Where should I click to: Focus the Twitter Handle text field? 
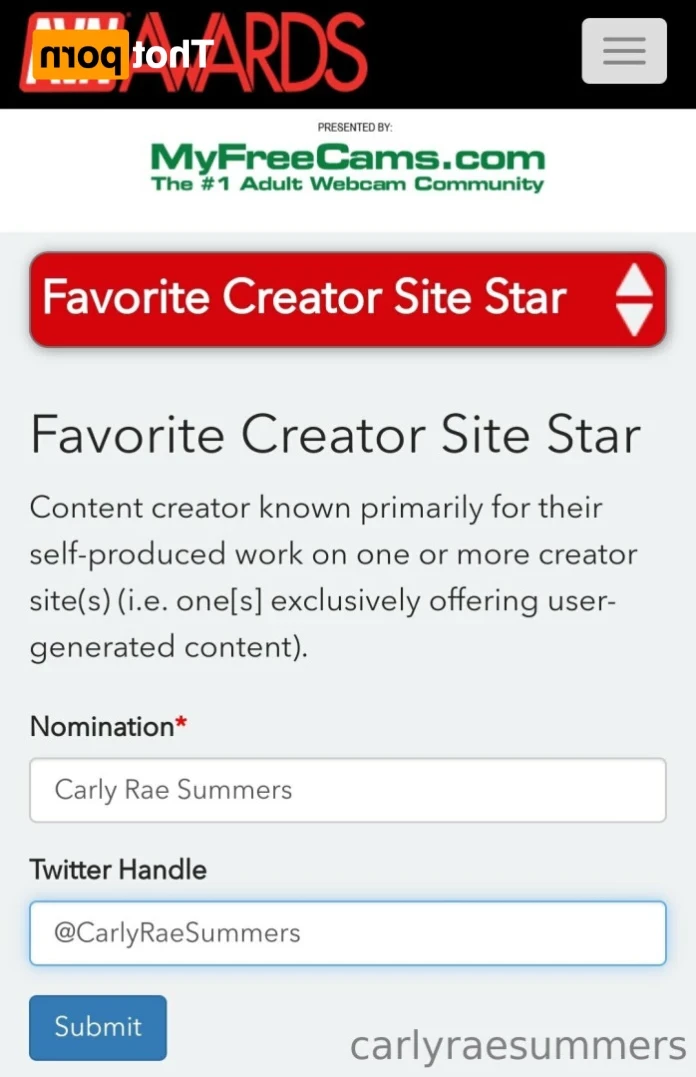[x=348, y=933]
